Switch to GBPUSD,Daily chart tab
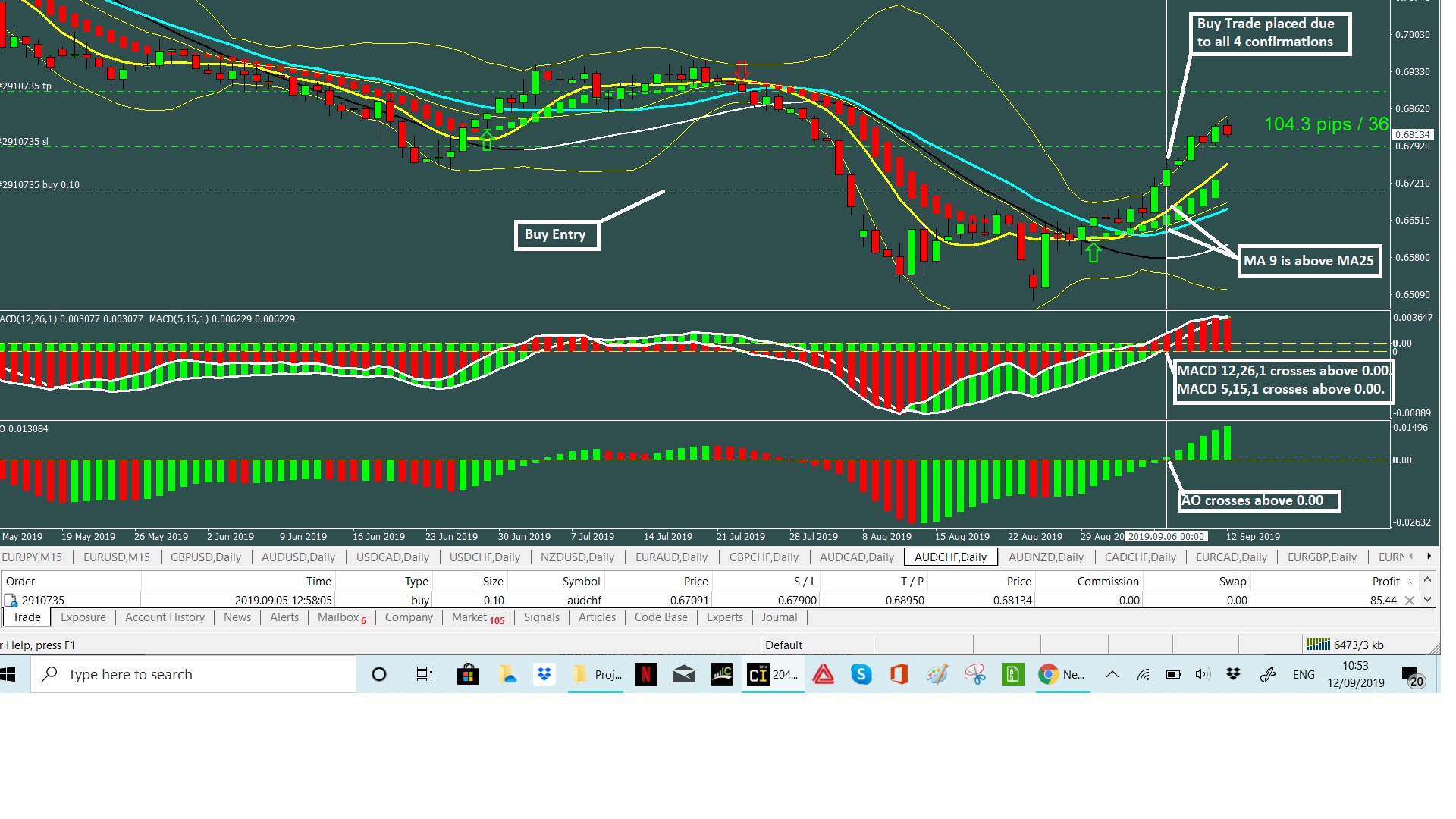The width and height of the screenshot is (1456, 819). [x=206, y=557]
